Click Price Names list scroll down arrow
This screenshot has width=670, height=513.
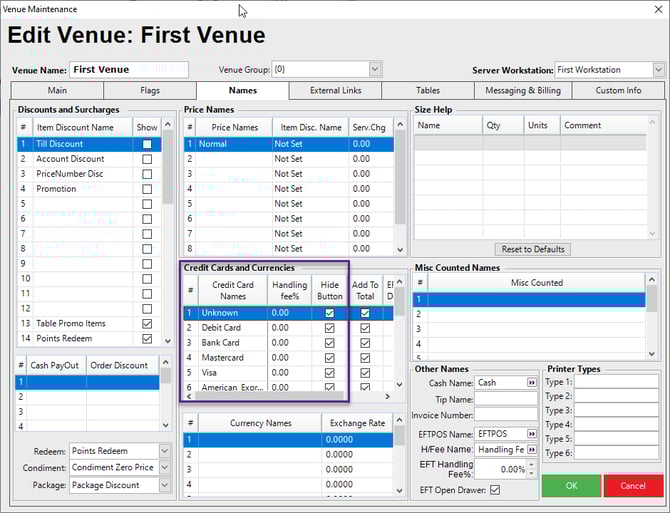(x=400, y=249)
